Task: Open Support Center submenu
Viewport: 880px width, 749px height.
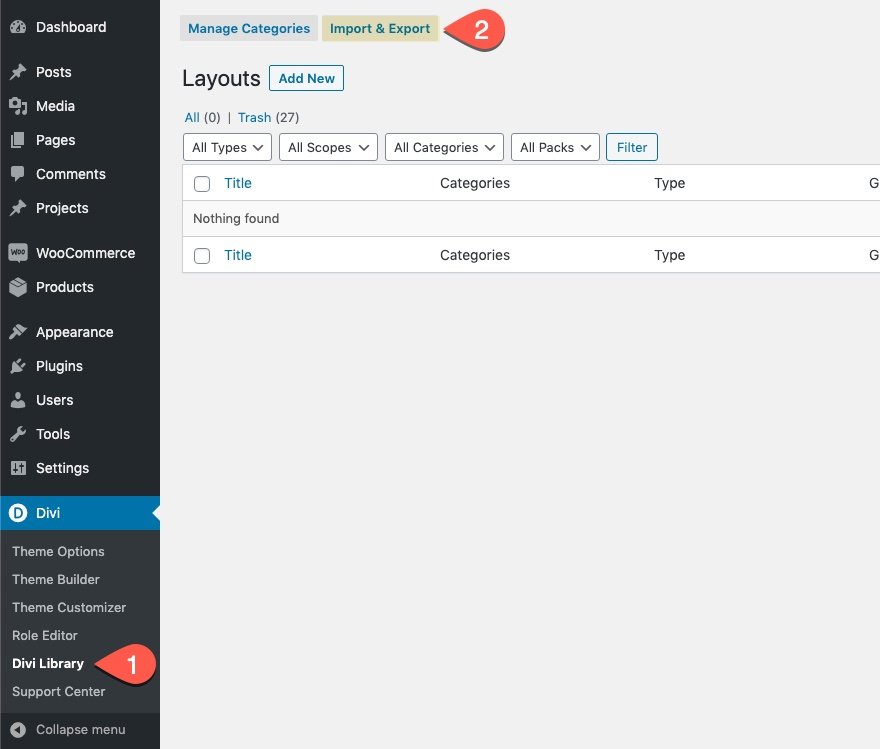Action: [58, 692]
